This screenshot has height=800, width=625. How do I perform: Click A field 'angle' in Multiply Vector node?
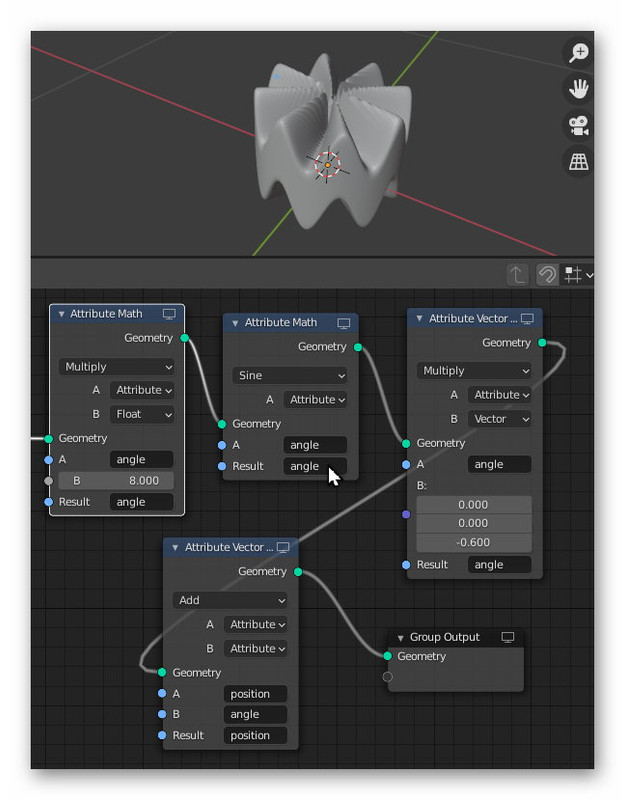coord(500,464)
